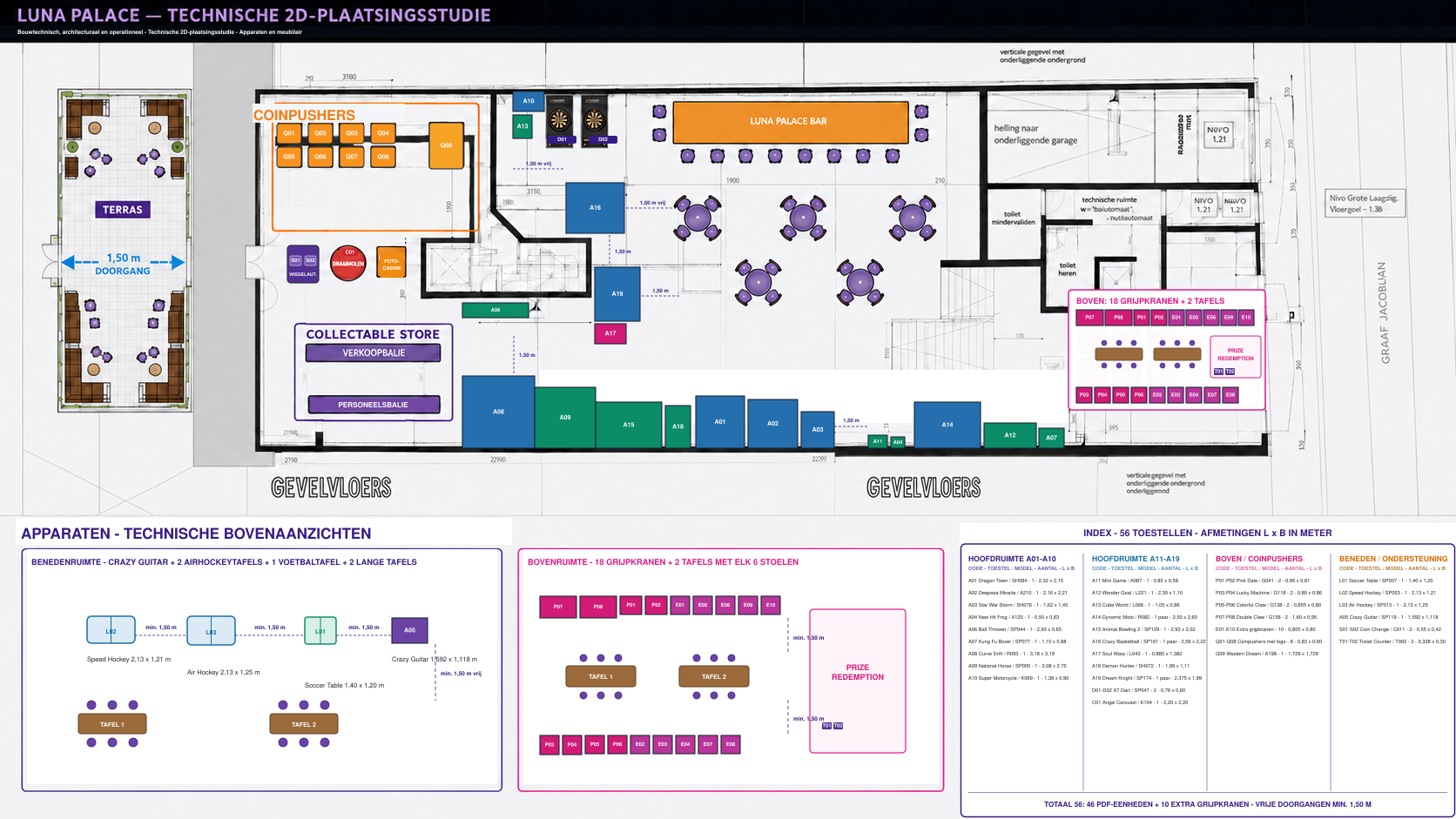This screenshot has width=1456, height=819.
Task: Select coinpusher Q03
Action: tap(352, 133)
